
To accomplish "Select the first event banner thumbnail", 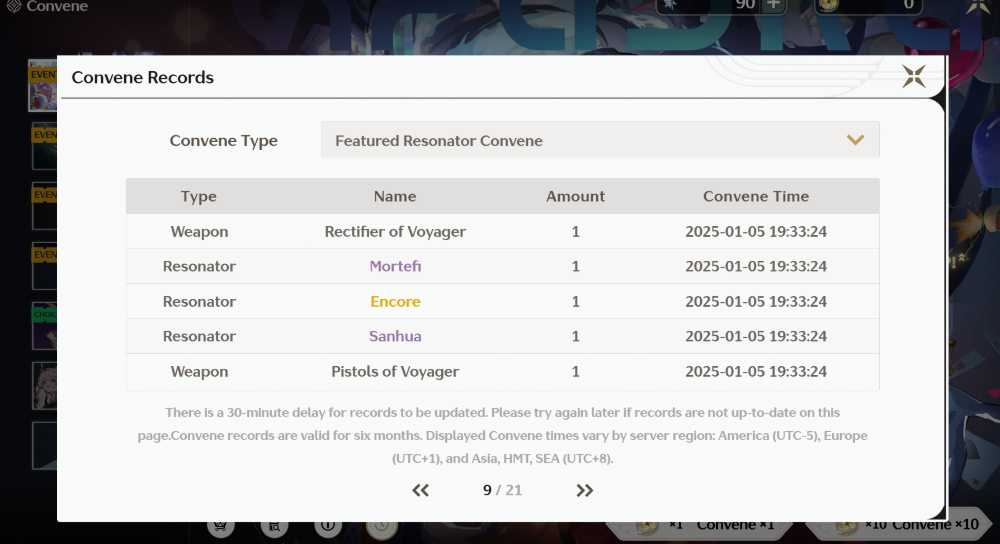I will click(x=43, y=85).
